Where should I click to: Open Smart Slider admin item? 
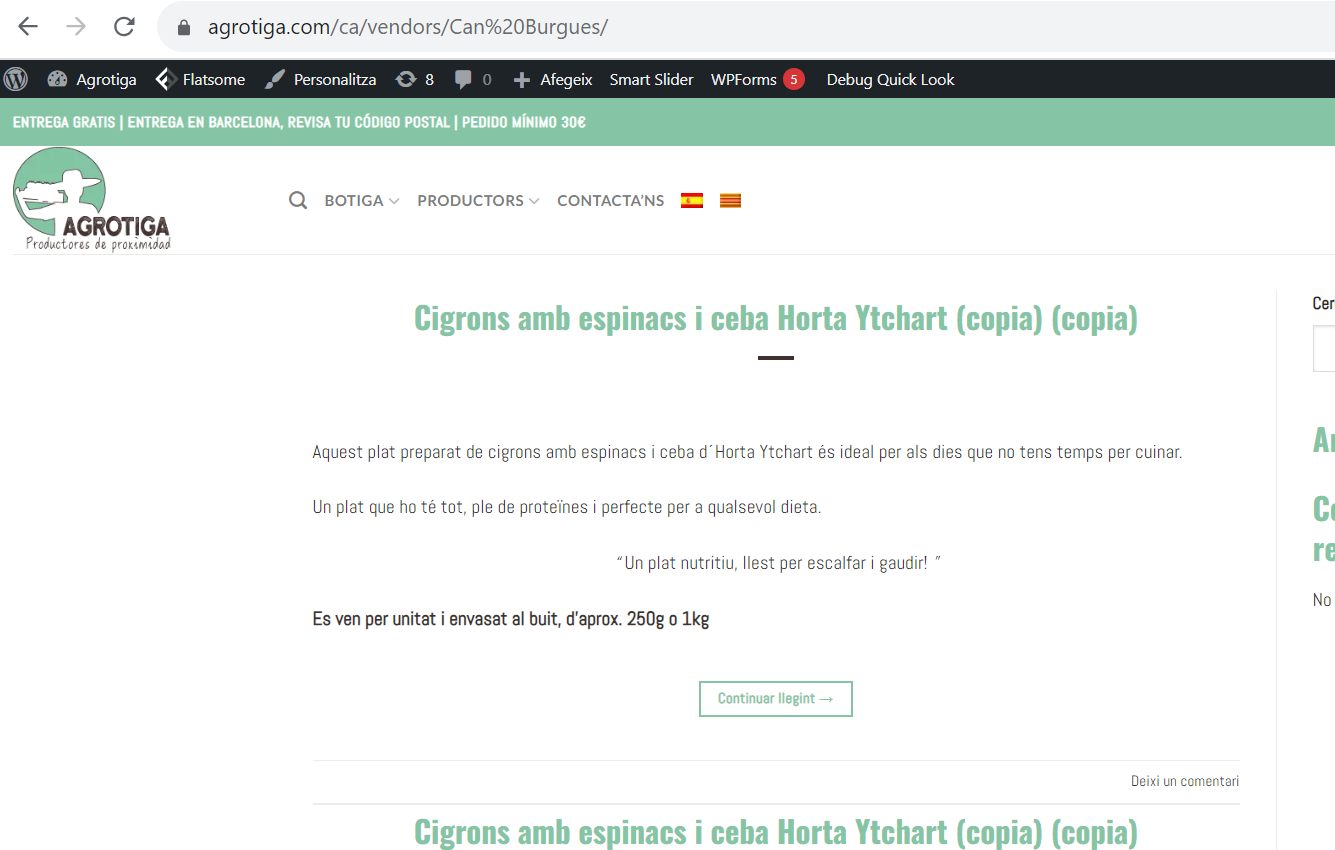point(651,79)
